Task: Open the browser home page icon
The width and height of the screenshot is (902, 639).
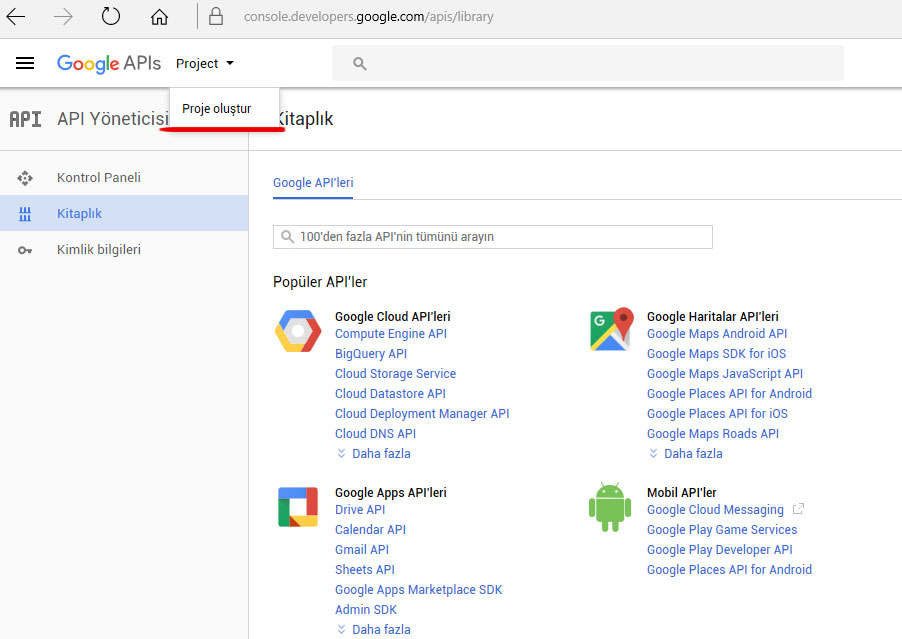Action: pos(159,17)
